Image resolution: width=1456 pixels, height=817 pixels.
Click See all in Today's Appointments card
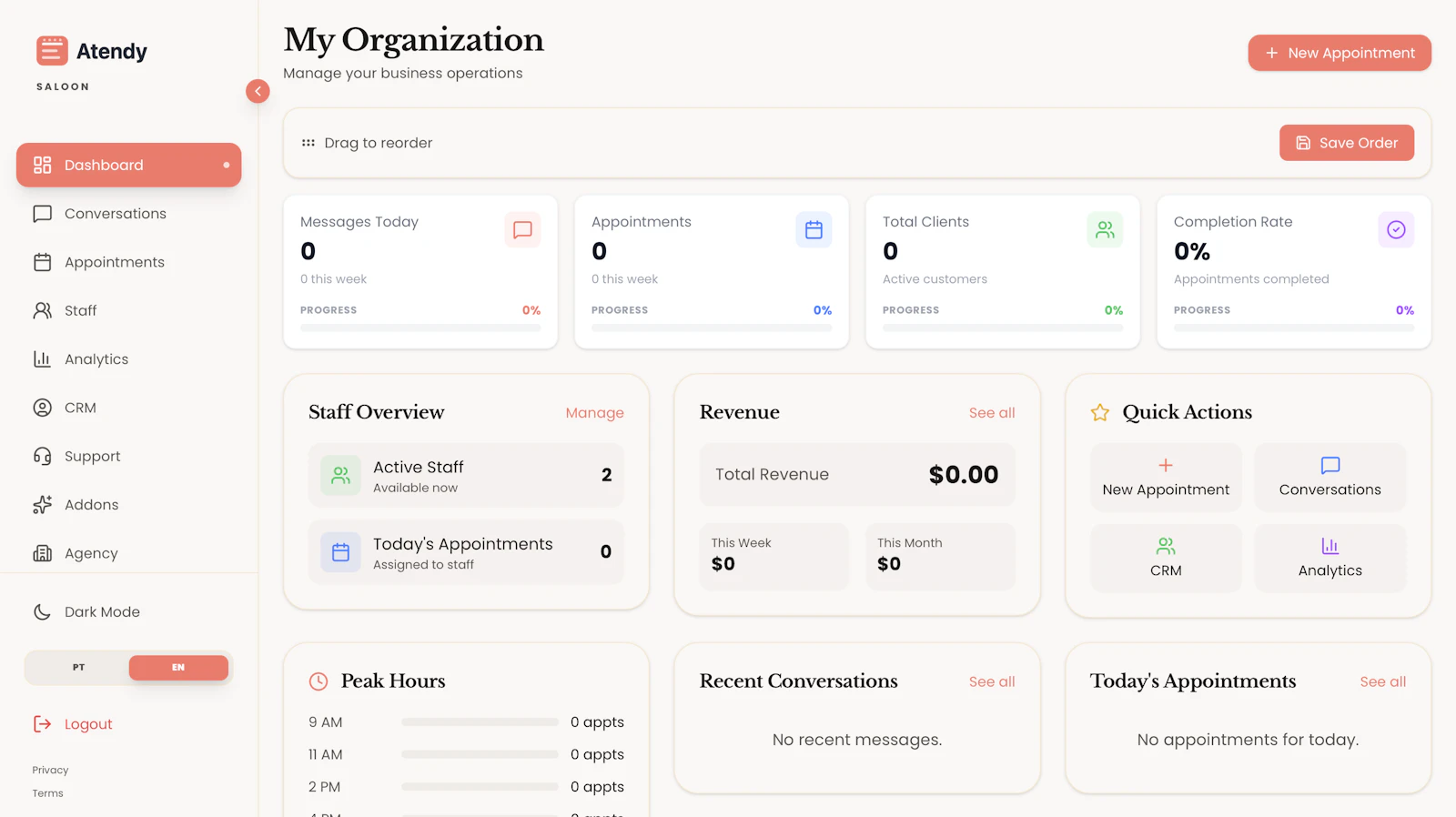(1383, 681)
